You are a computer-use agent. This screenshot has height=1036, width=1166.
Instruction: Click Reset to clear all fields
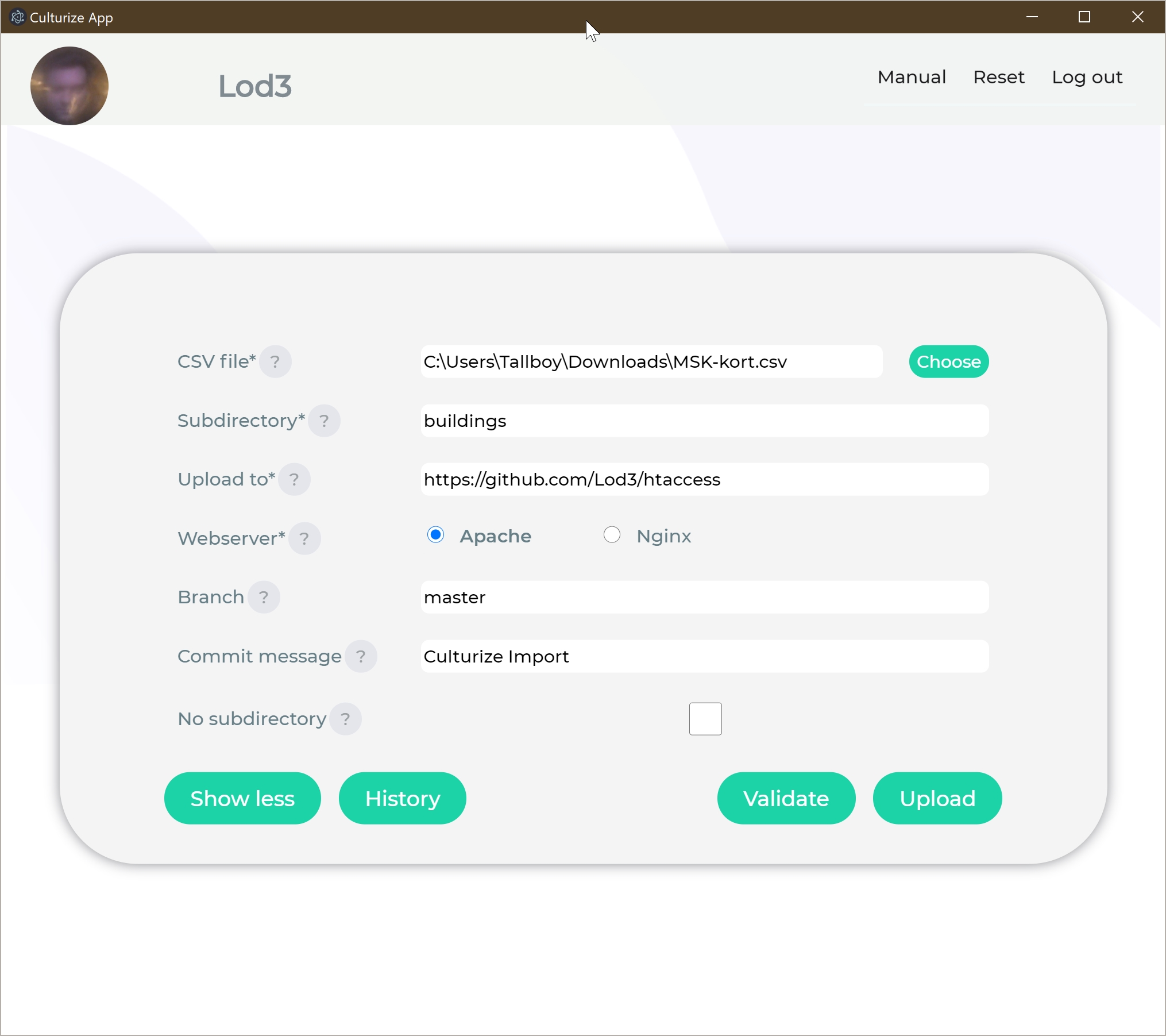pos(999,76)
